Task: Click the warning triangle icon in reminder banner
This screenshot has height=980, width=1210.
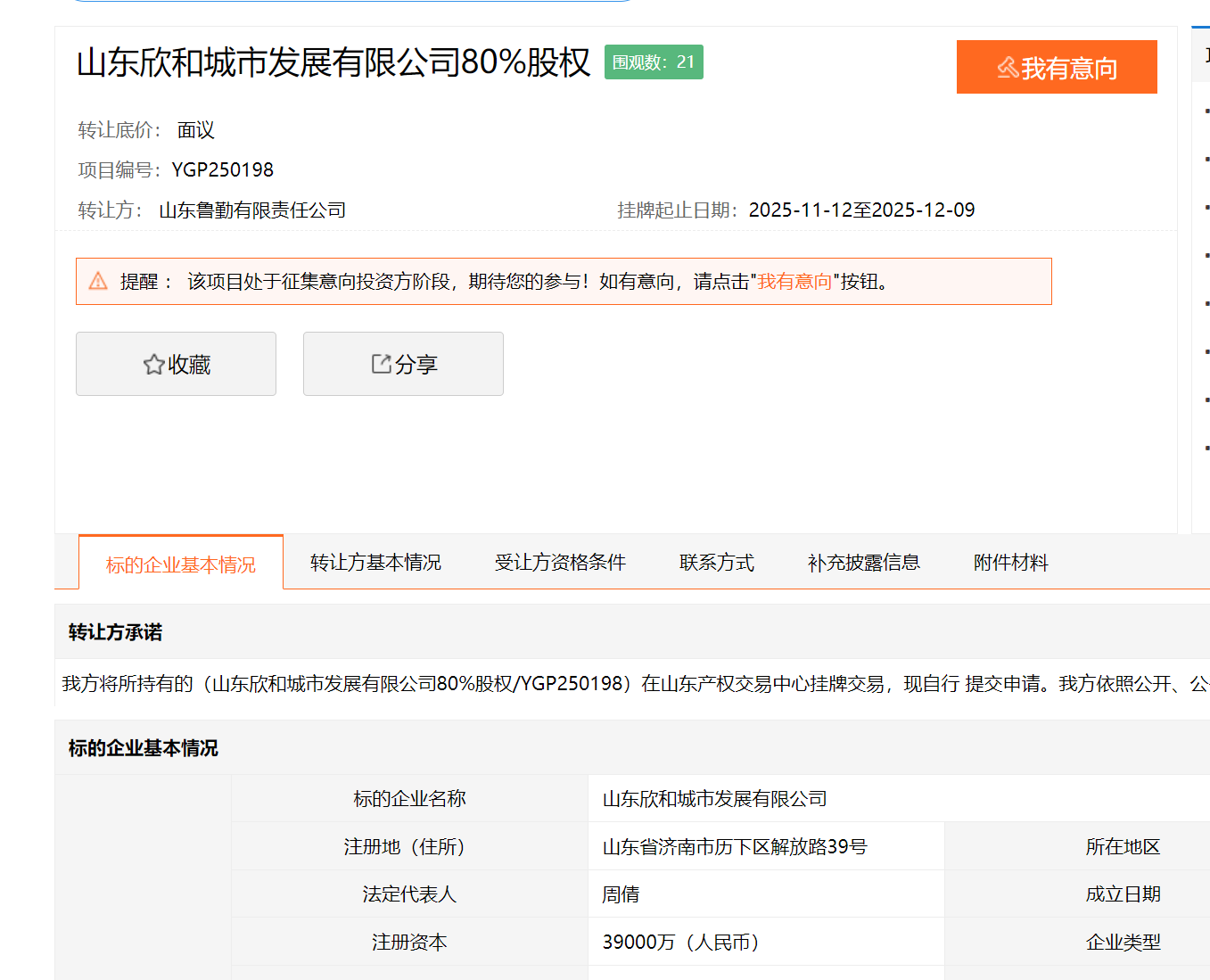Action: (98, 282)
